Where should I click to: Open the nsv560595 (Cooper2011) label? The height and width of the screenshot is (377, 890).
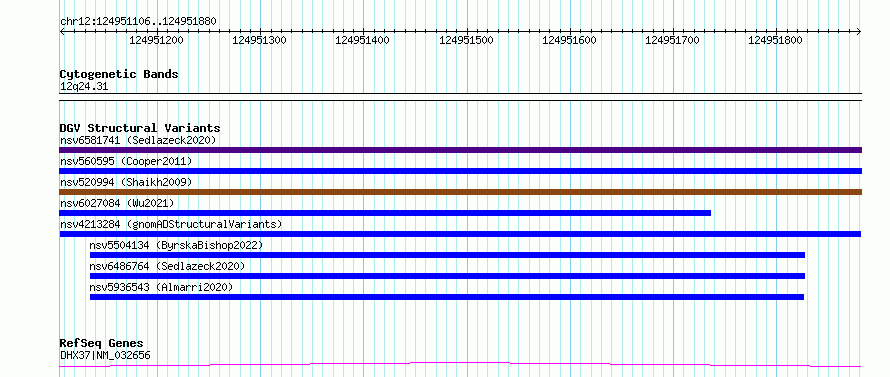[x=126, y=161]
